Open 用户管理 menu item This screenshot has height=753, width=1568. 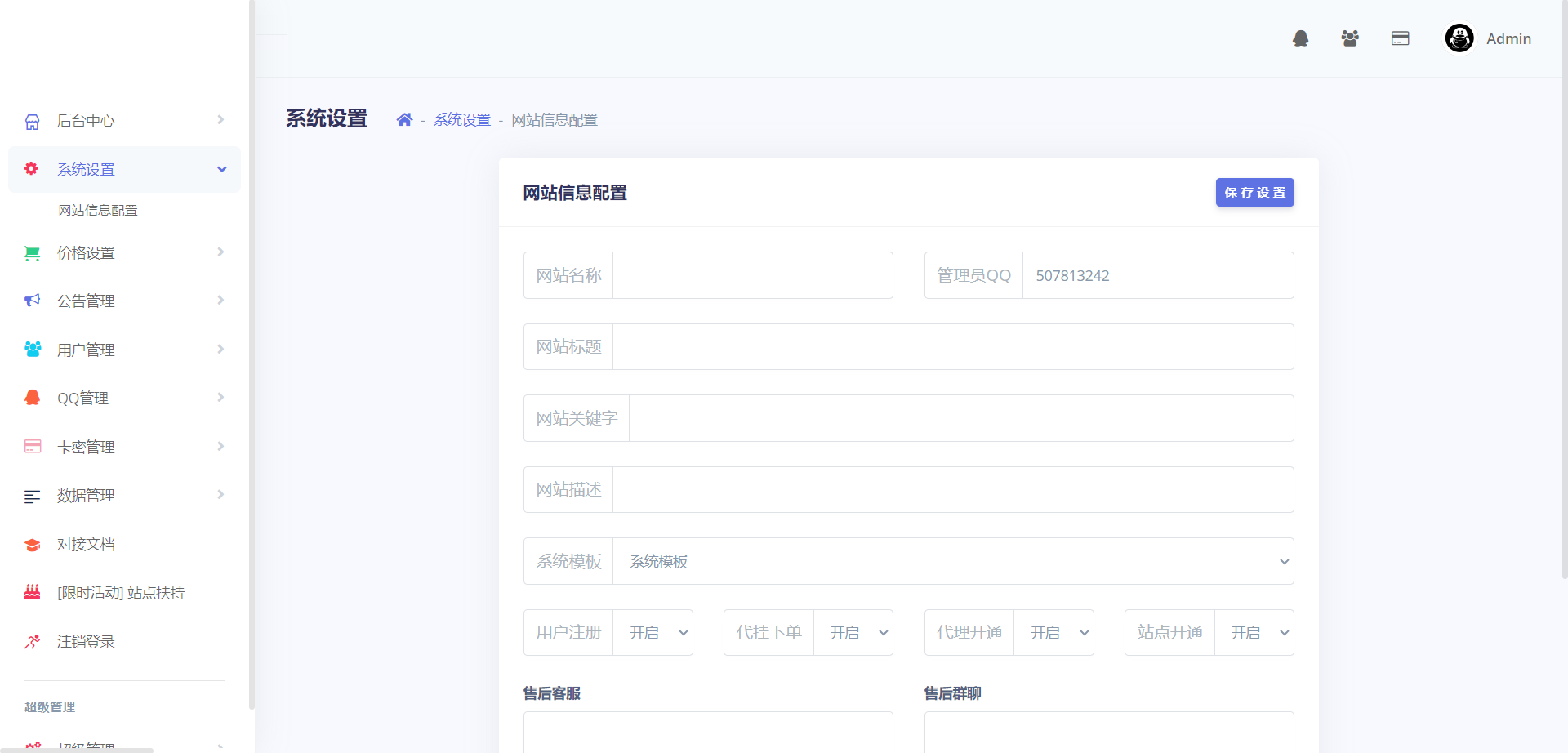124,350
